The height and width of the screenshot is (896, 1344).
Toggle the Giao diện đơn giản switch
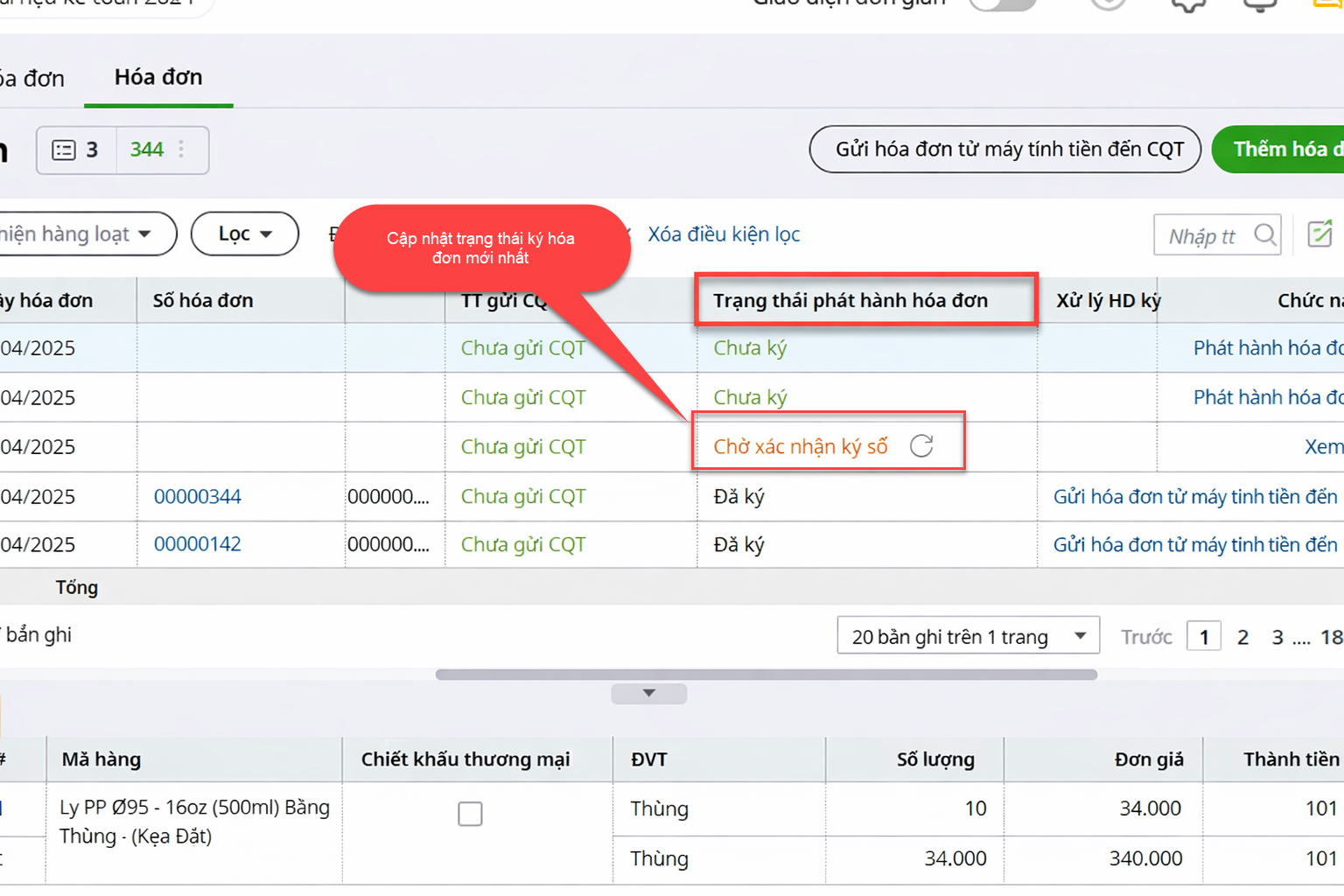point(1003,3)
